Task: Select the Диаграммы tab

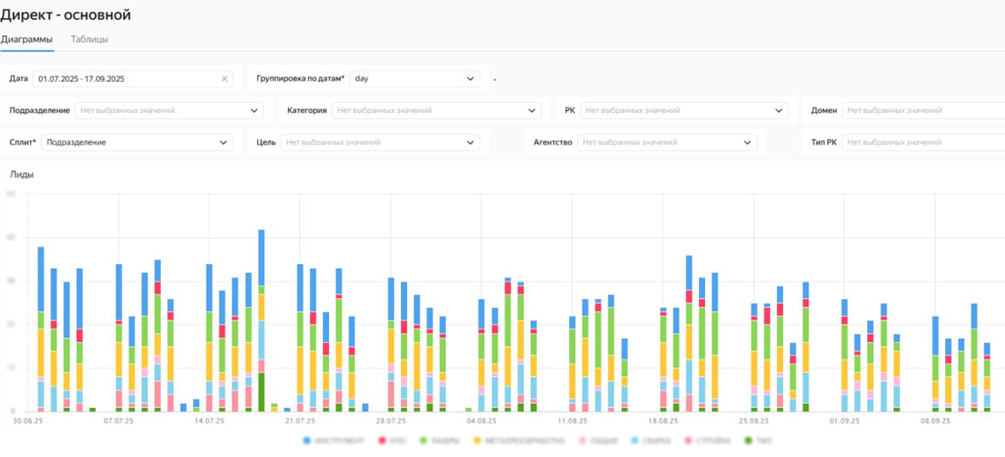Action: click(x=27, y=40)
